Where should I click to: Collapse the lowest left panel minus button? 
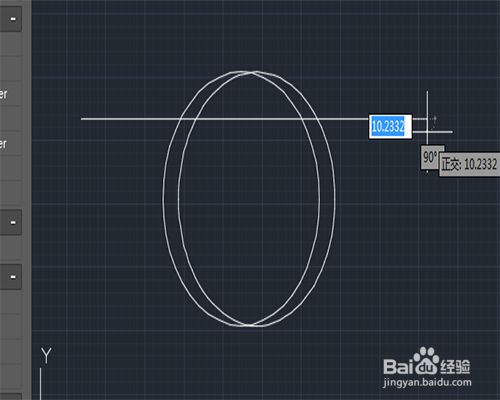11,277
